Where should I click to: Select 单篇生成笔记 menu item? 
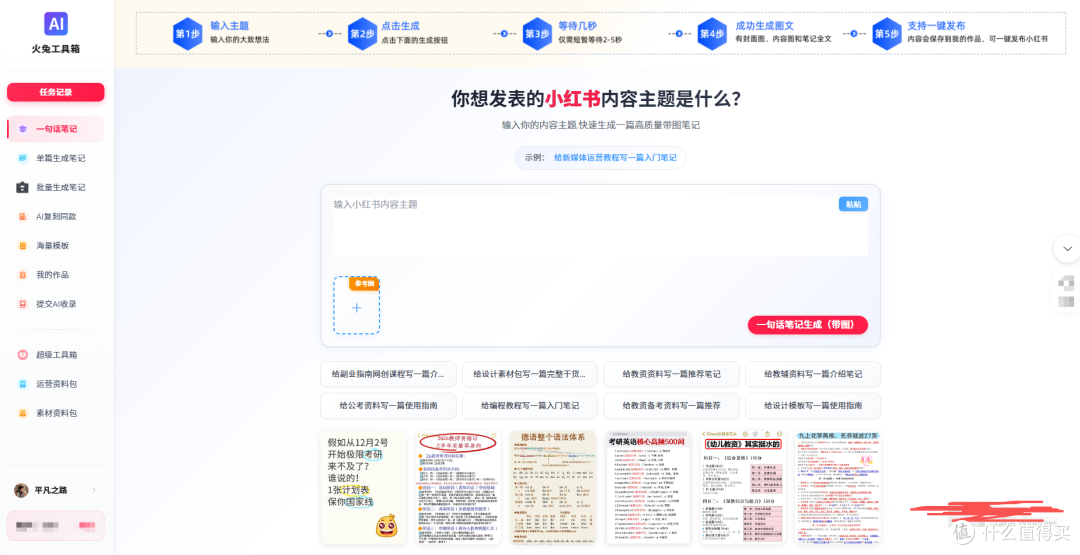(x=56, y=158)
